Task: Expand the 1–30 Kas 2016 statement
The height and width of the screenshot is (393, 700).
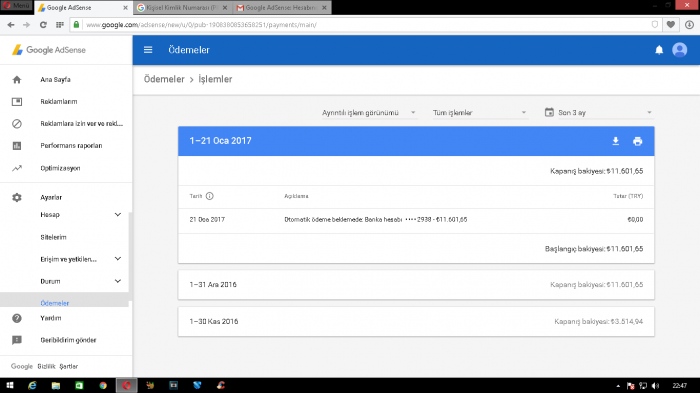Action: pyautogui.click(x=416, y=322)
